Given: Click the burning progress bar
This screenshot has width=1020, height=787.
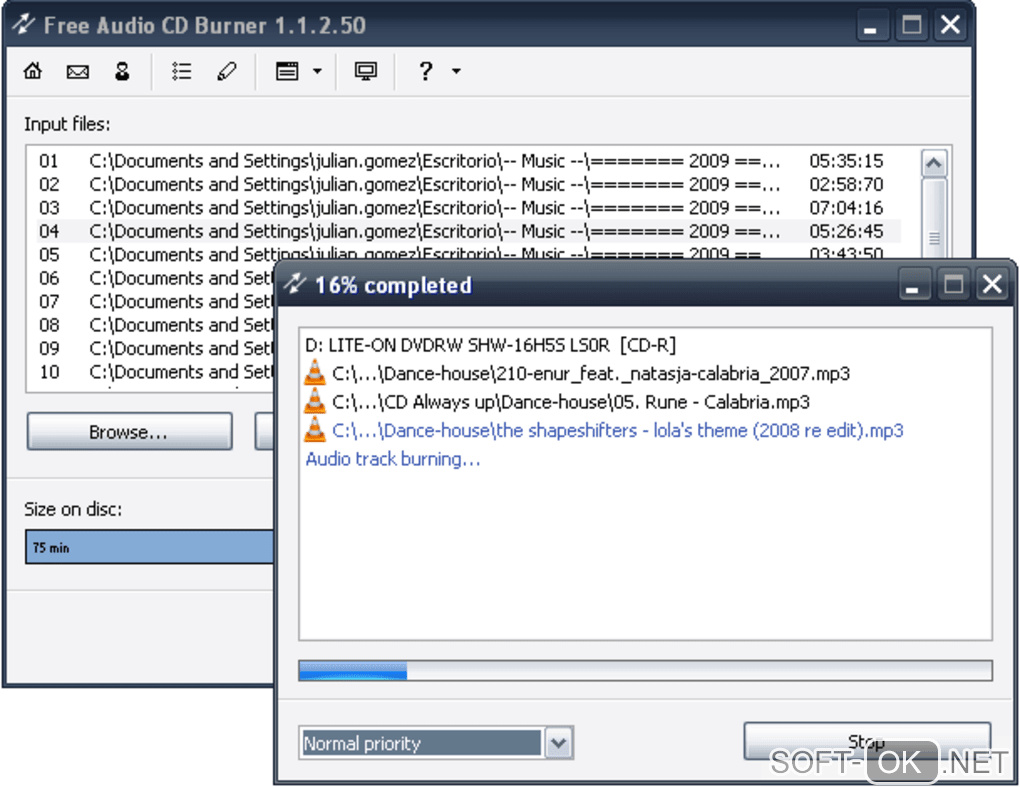Looking at the screenshot, I should point(645,670).
